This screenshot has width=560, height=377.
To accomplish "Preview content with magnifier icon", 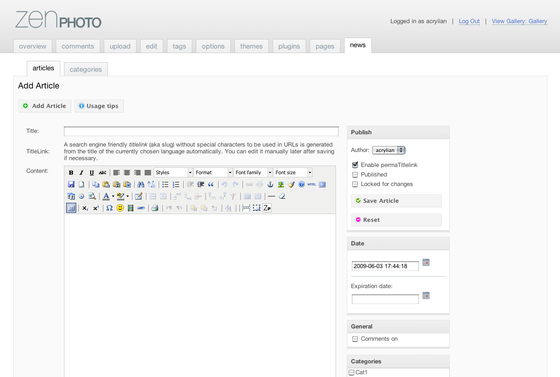I will tap(92, 196).
